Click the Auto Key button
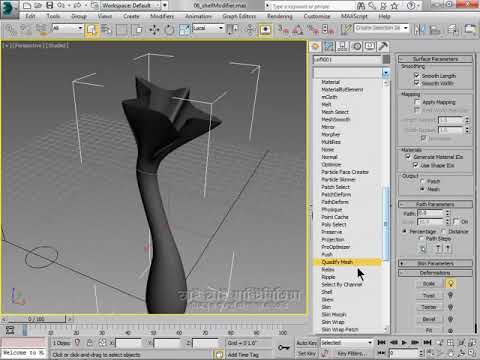 tap(306, 343)
